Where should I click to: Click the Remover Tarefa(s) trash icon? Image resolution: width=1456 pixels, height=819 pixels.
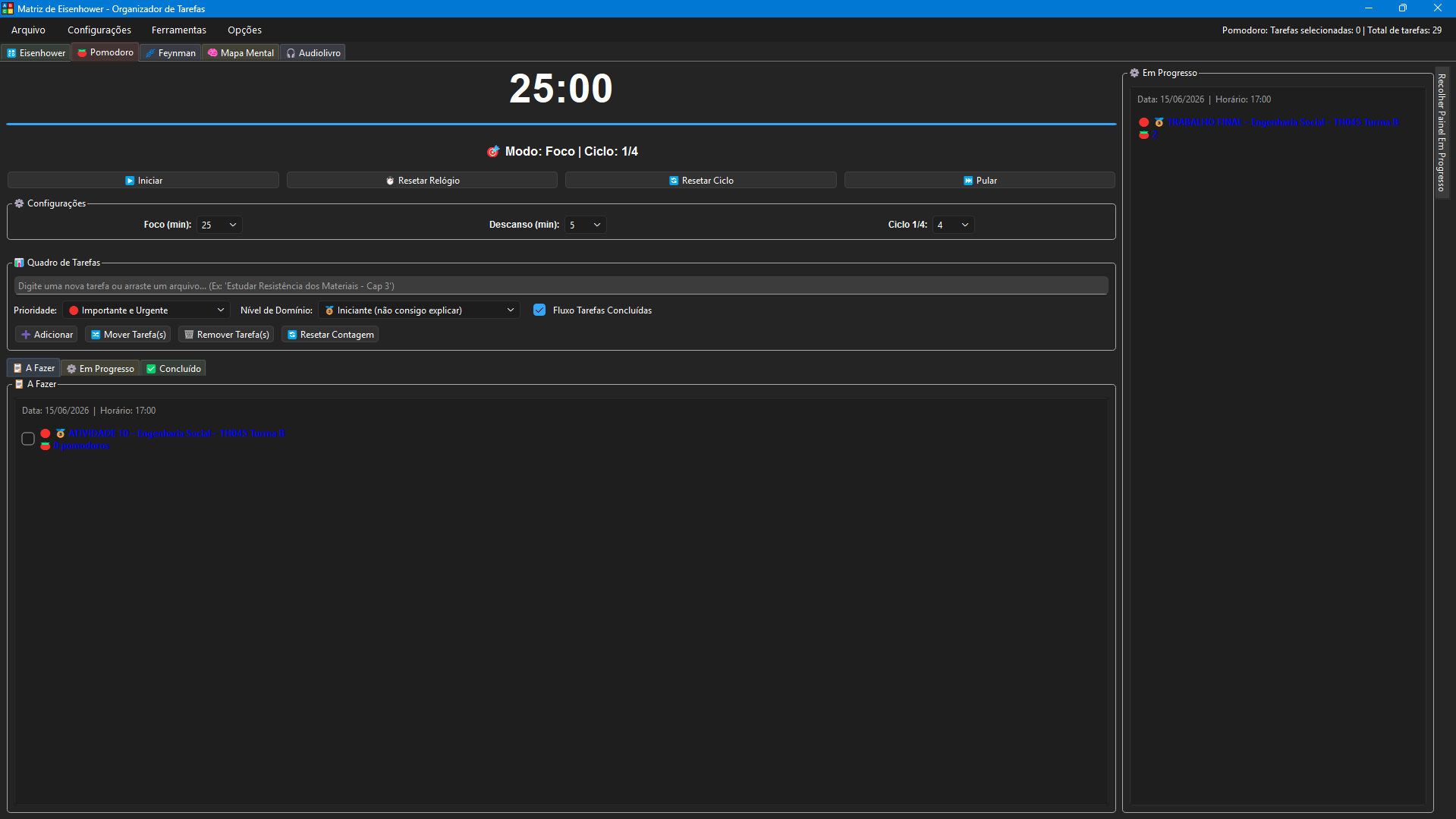coord(189,335)
